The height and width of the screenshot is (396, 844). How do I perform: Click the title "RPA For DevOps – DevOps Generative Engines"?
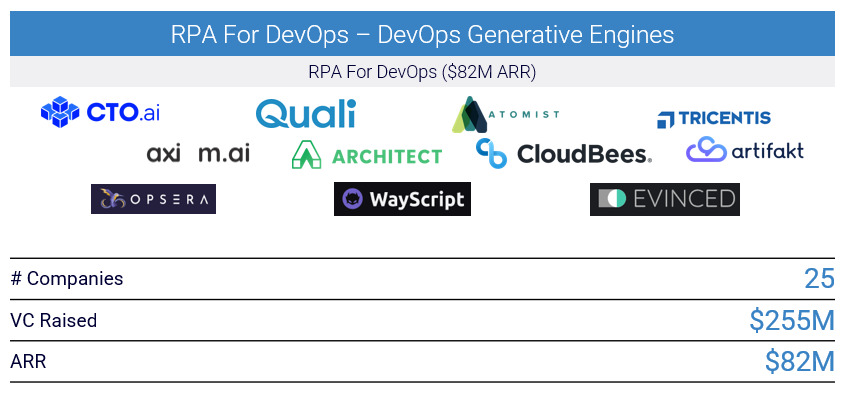click(x=422, y=35)
